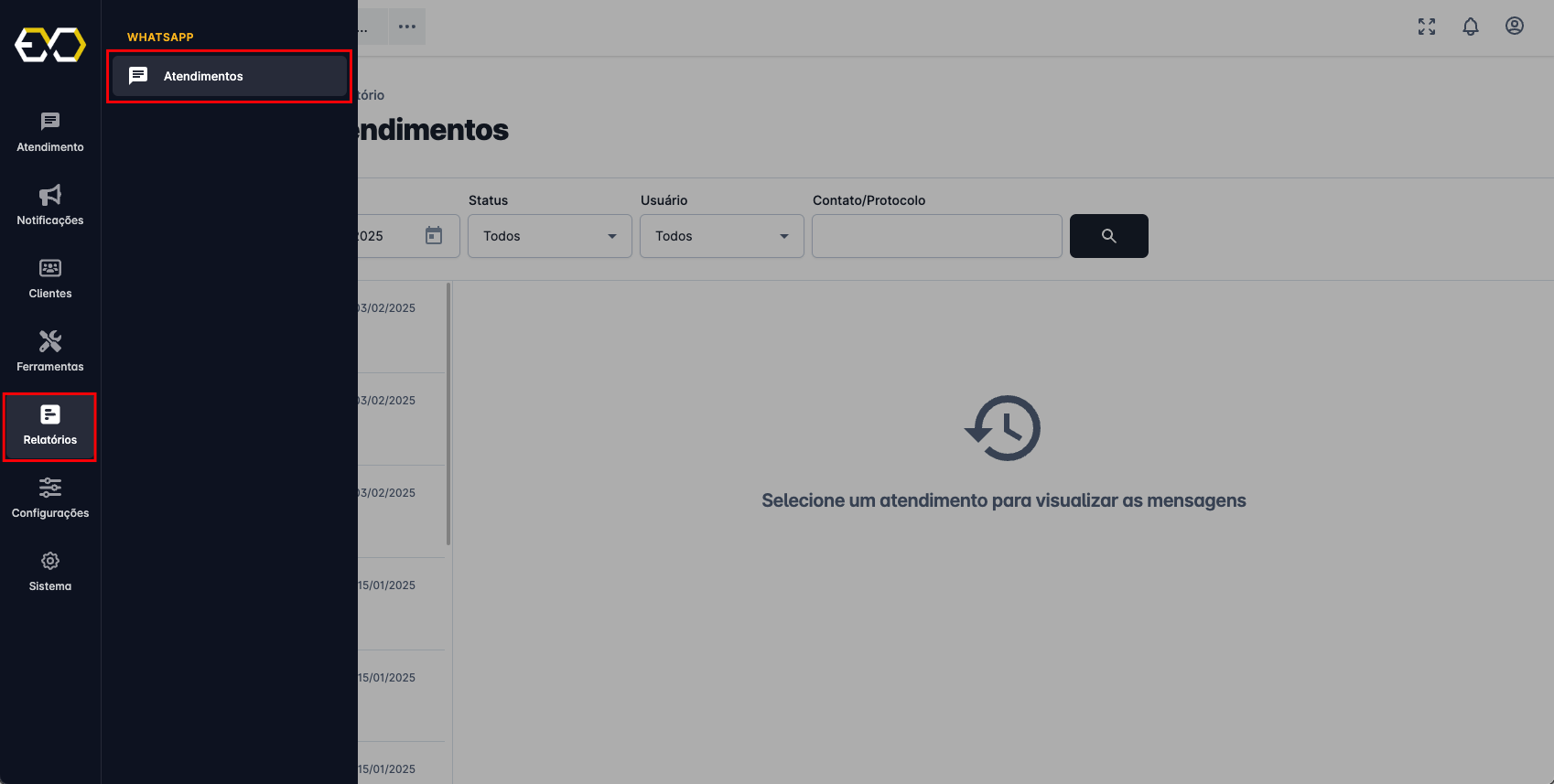Click the EVO logo in sidebar
Screen dimensions: 1554x784
click(50, 45)
